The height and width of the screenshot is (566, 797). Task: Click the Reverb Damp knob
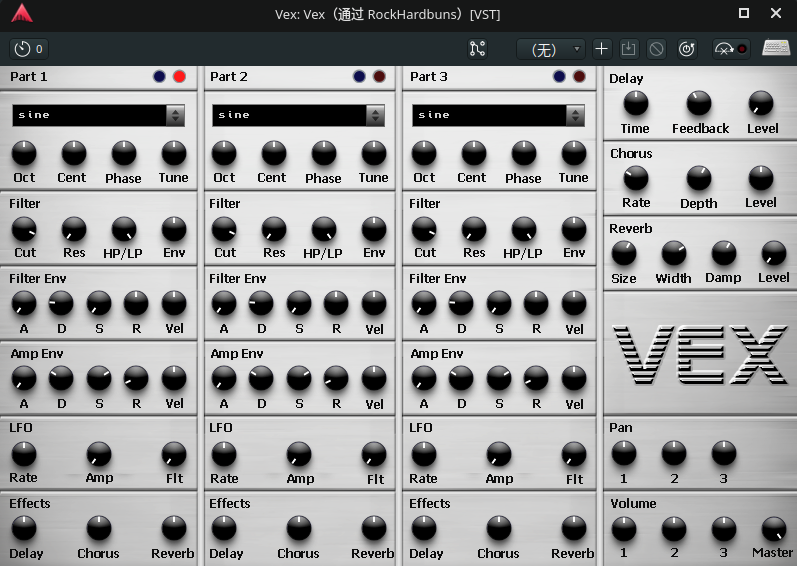pyautogui.click(x=724, y=254)
